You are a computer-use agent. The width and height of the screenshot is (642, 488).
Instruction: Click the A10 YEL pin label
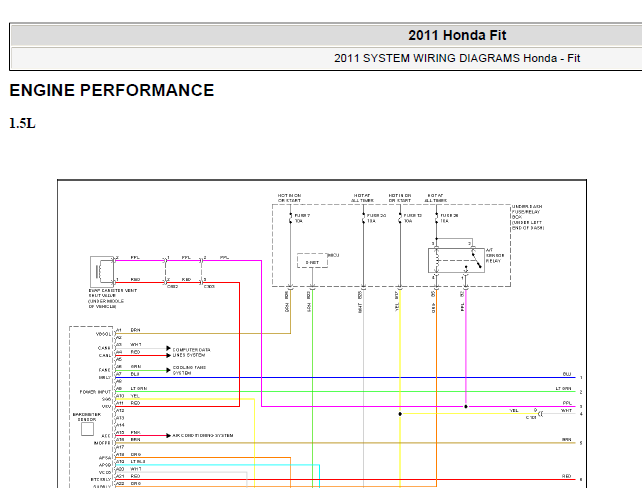(x=128, y=396)
